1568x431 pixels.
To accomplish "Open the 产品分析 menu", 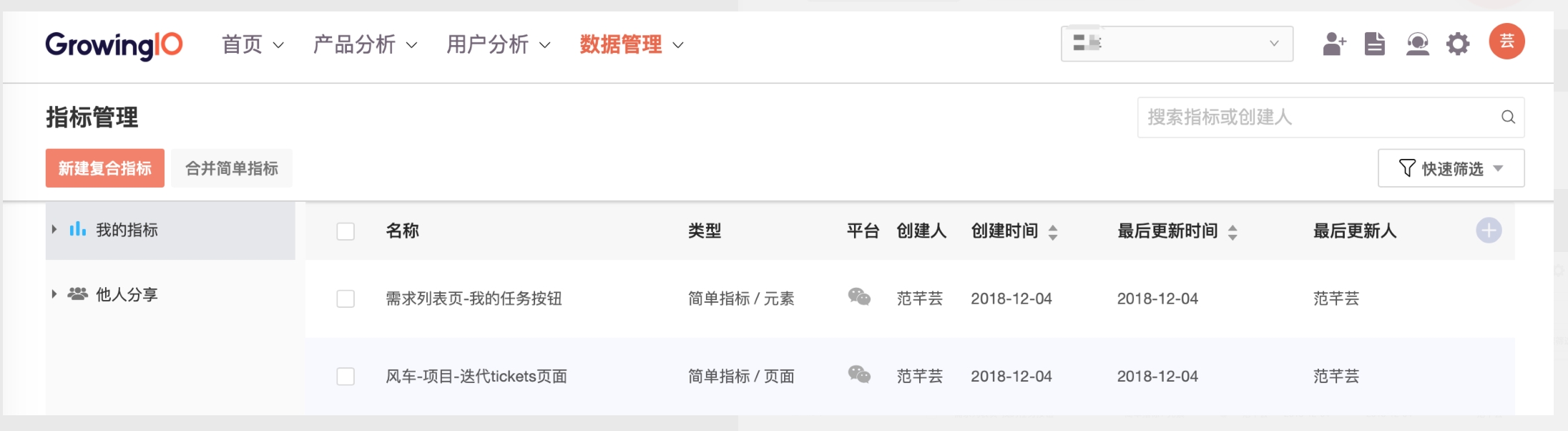I will [365, 45].
